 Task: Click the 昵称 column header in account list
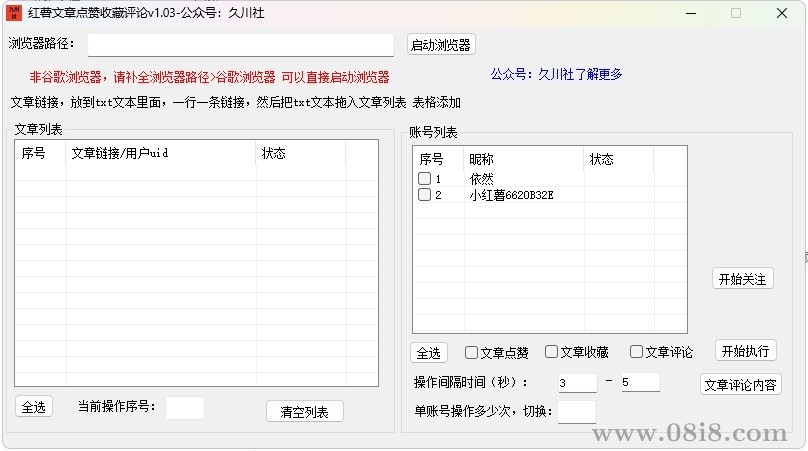point(523,159)
